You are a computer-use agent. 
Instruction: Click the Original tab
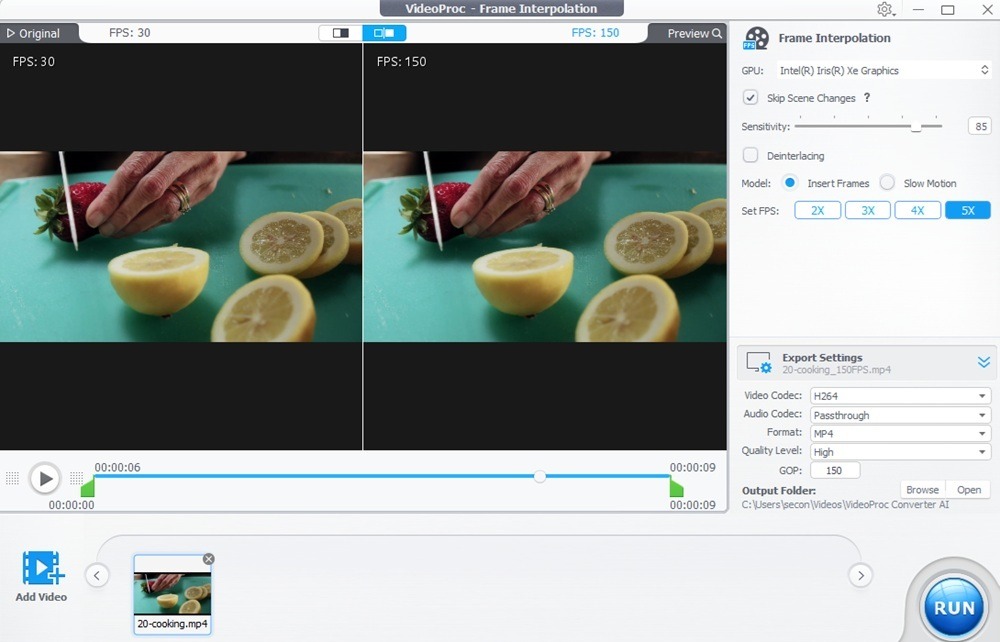[x=37, y=32]
